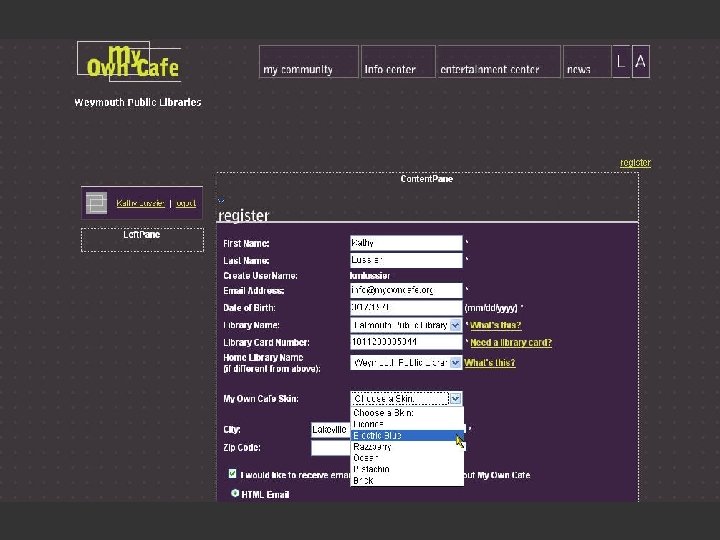Select the HTML Email radio button
The width and height of the screenshot is (720, 540).
click(235, 493)
